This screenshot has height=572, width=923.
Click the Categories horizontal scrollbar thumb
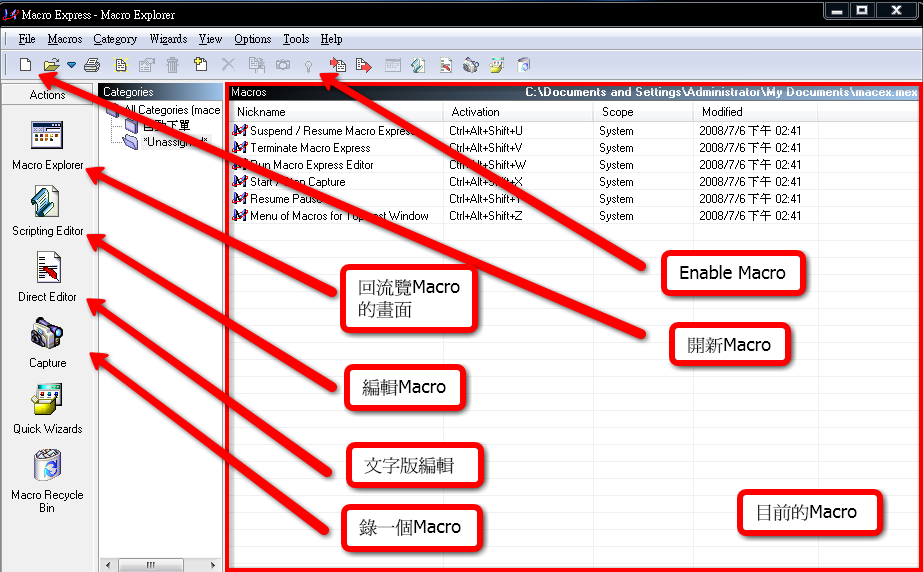pos(151,565)
